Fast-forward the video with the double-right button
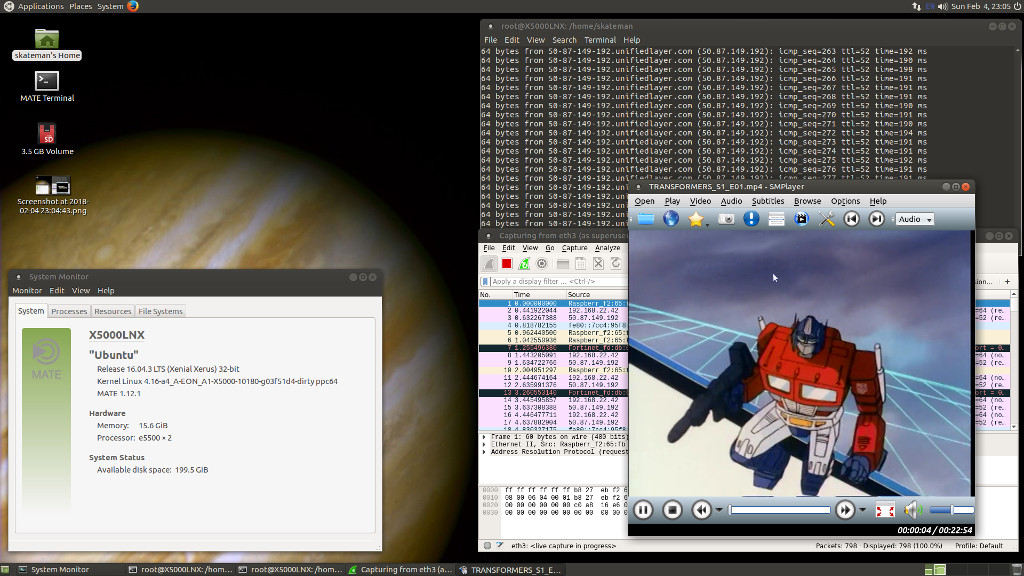 click(x=845, y=510)
